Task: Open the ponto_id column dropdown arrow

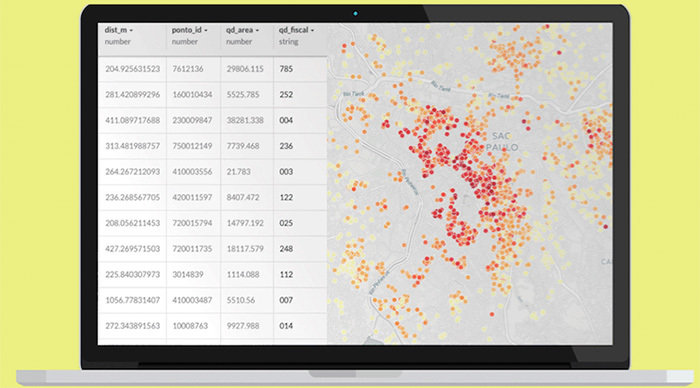Action: point(206,31)
